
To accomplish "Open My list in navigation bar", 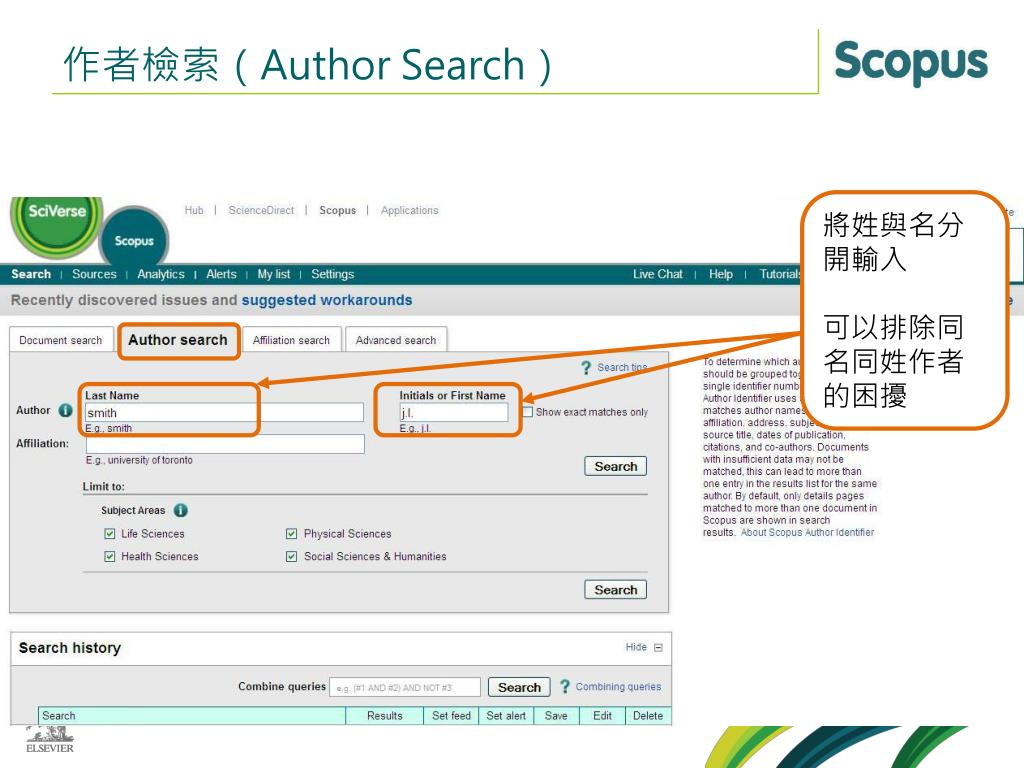I will coord(274,274).
